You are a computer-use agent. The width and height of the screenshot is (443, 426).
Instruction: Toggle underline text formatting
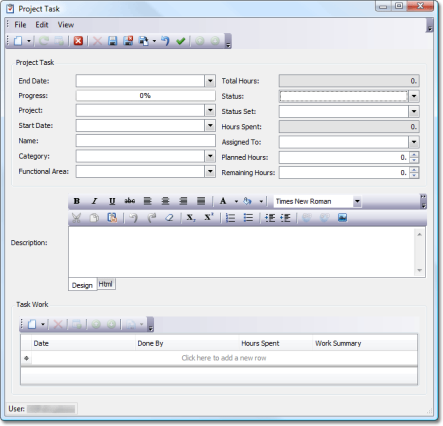(112, 201)
